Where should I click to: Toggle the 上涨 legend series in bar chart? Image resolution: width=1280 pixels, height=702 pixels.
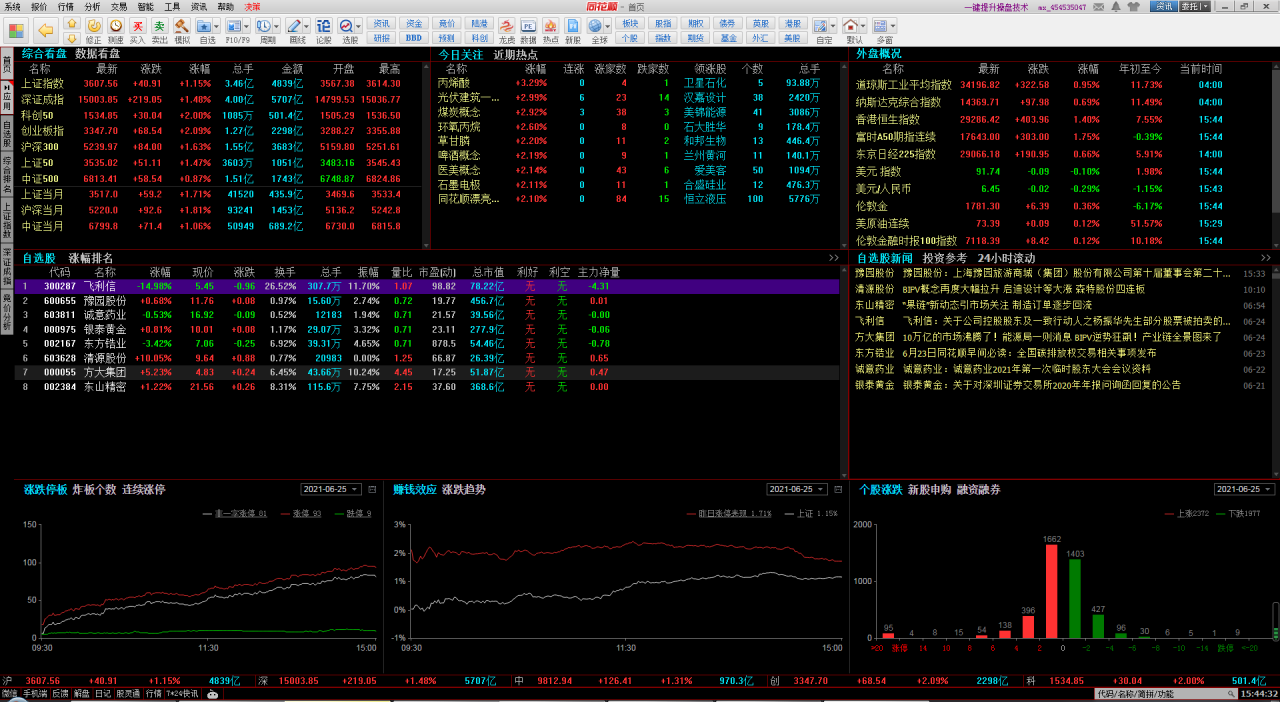coord(1189,514)
